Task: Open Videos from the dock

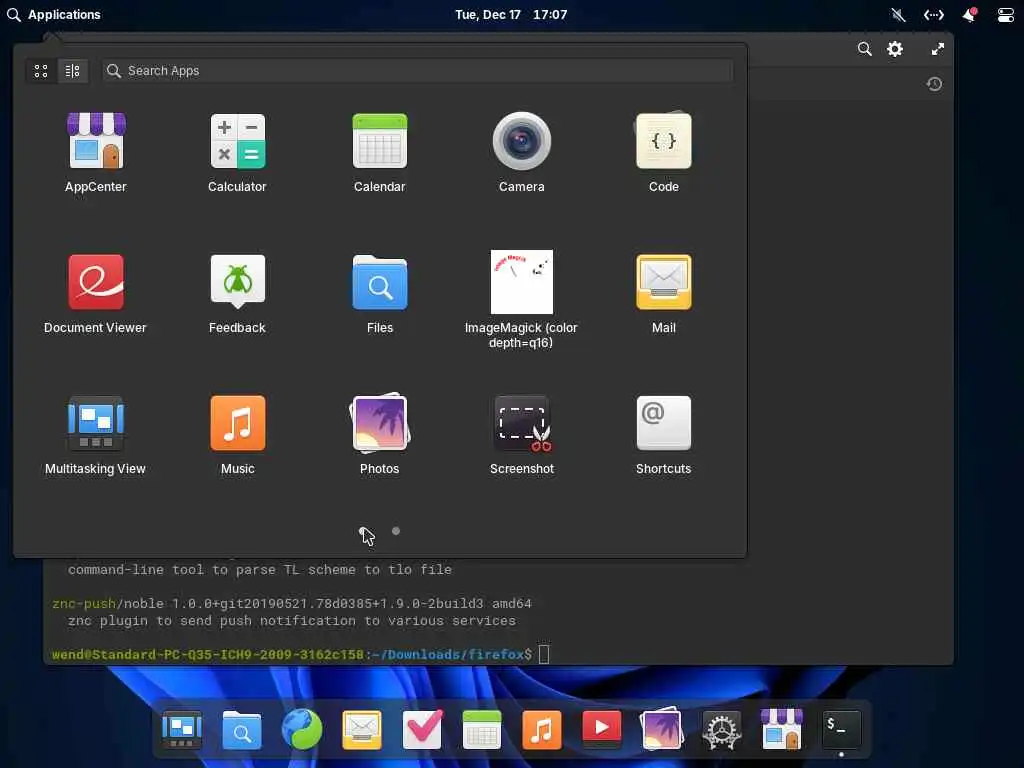Action: pos(601,728)
